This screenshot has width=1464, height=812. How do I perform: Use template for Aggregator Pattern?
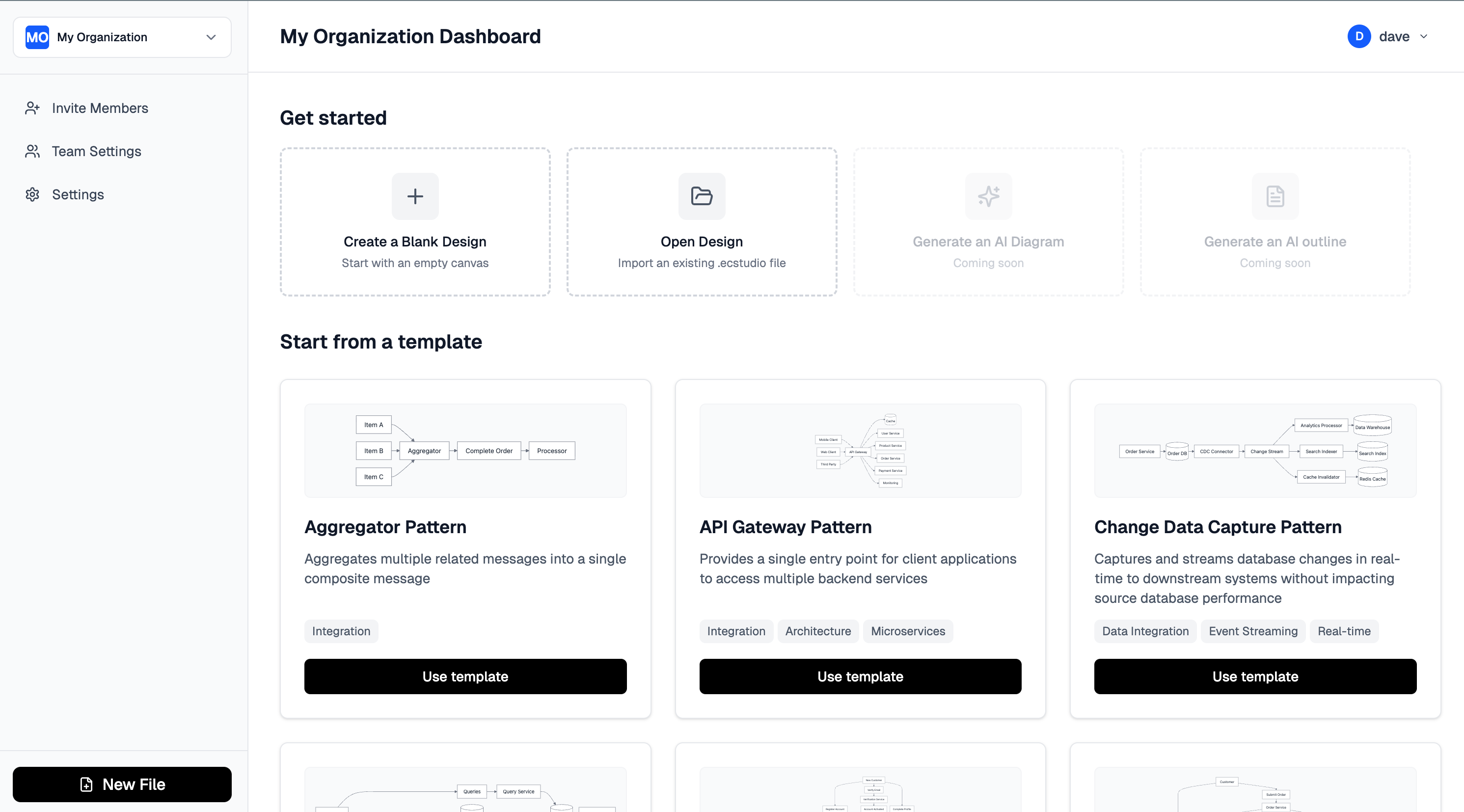(465, 676)
